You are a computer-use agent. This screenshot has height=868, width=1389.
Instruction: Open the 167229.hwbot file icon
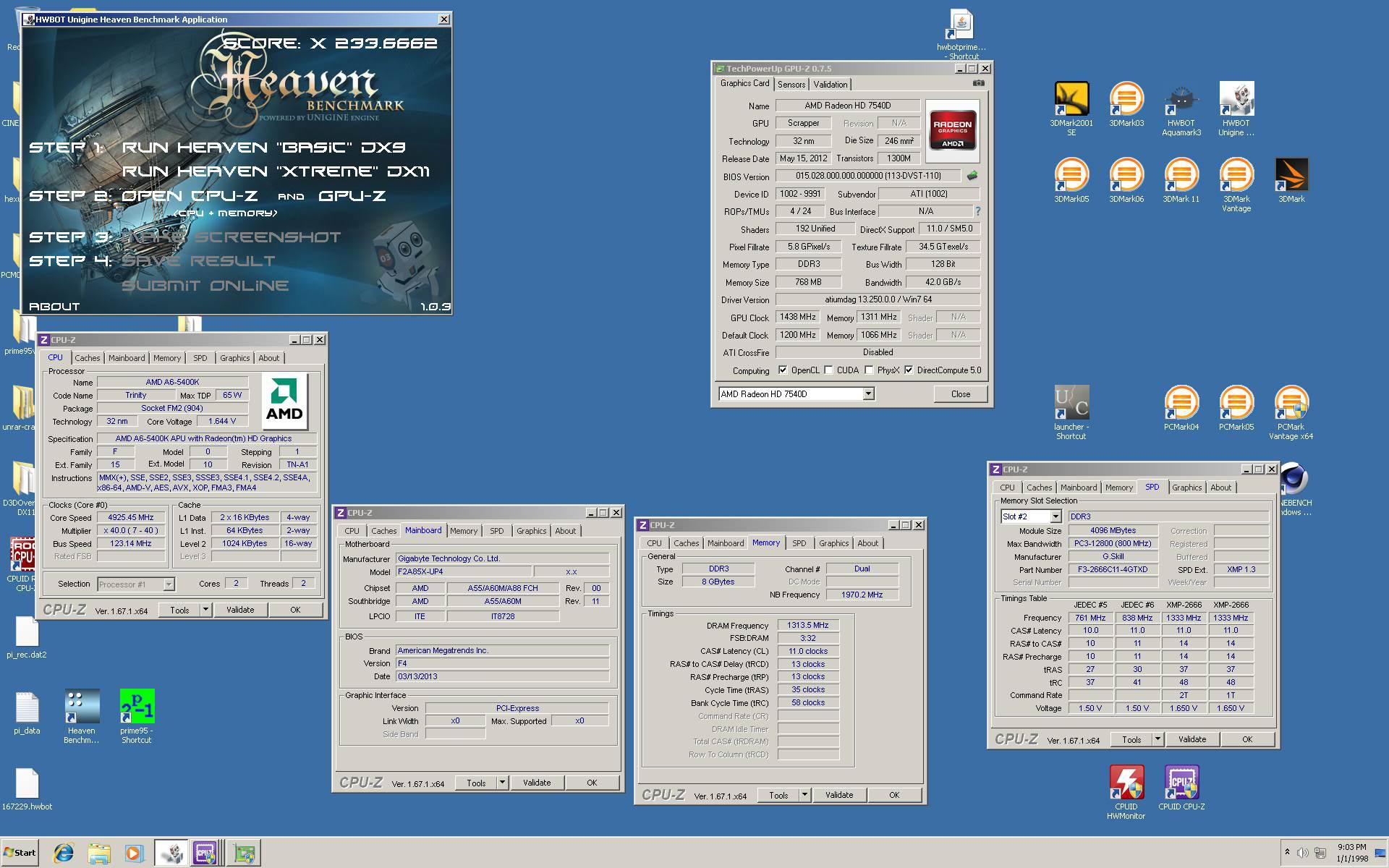(x=27, y=788)
